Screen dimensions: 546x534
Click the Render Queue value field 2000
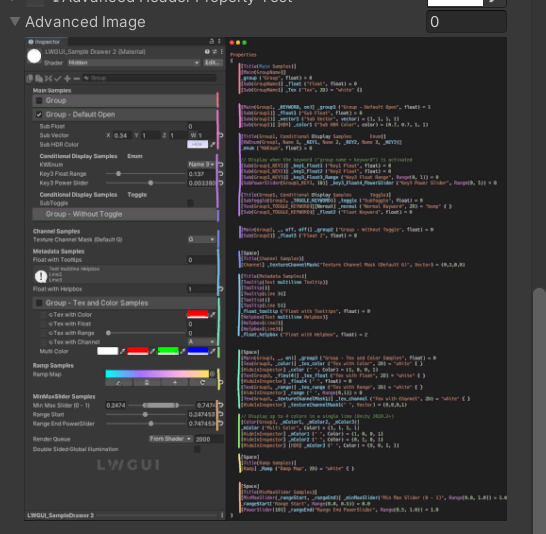pos(209,439)
